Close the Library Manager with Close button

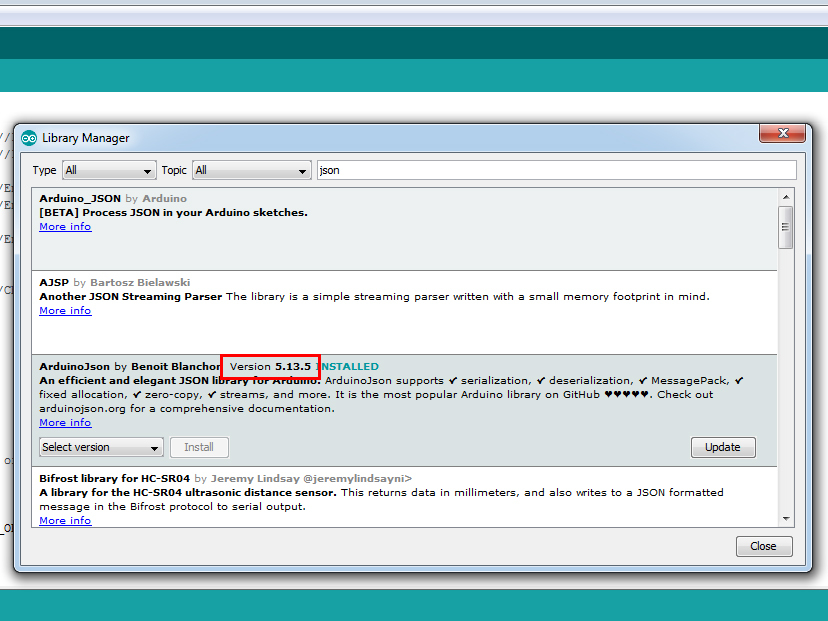point(764,546)
